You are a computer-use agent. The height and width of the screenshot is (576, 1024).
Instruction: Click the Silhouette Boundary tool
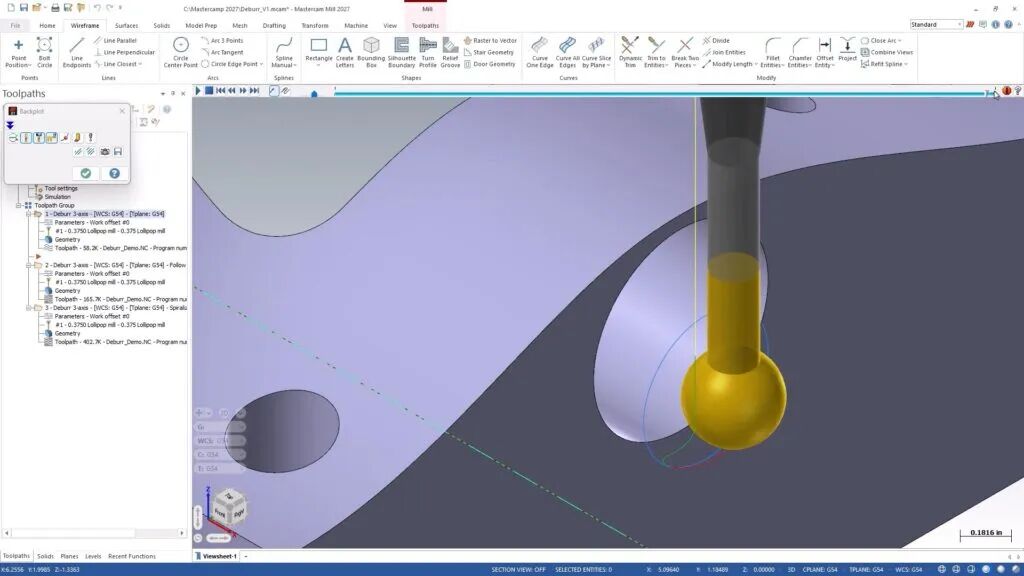[x=402, y=52]
